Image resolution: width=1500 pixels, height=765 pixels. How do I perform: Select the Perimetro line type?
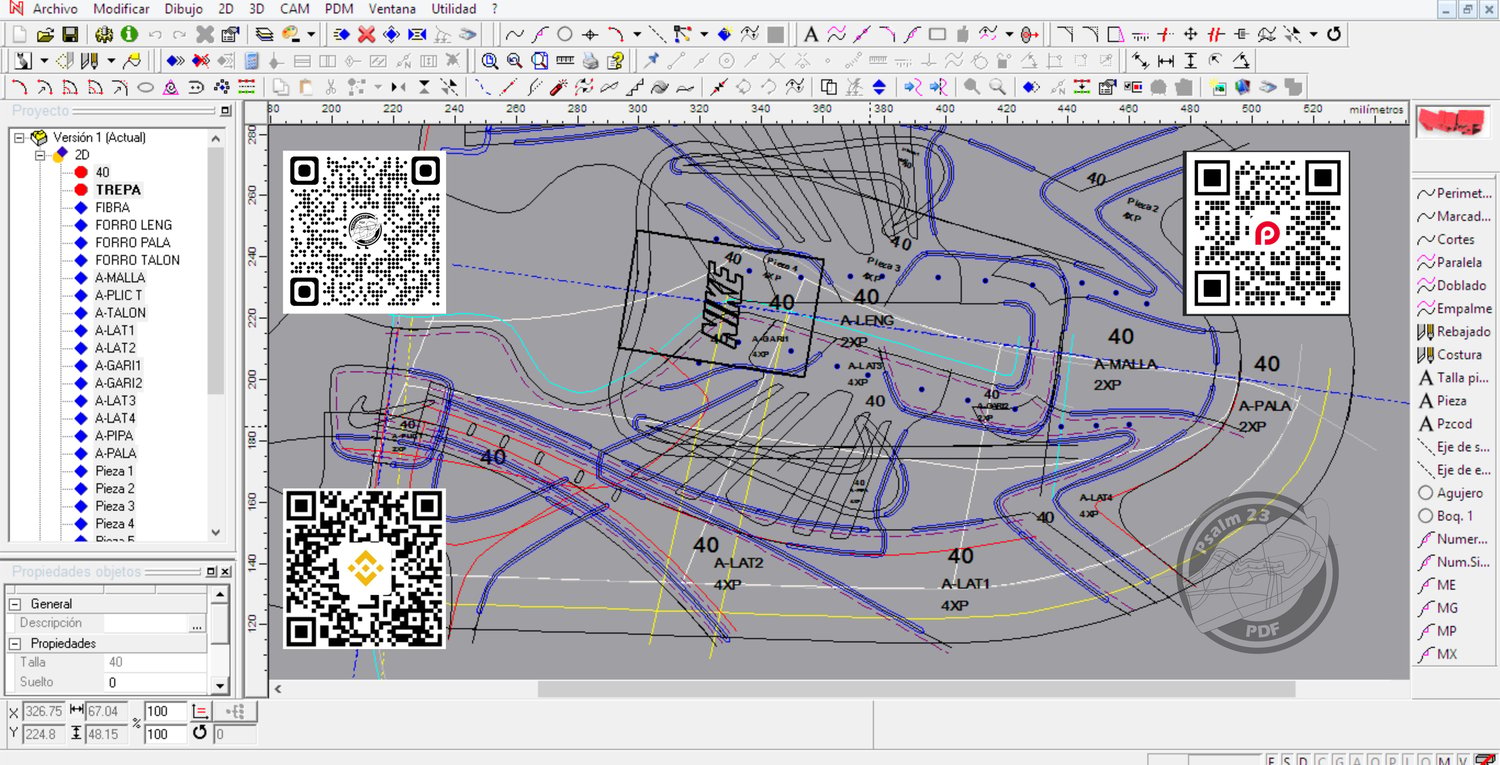point(1454,193)
